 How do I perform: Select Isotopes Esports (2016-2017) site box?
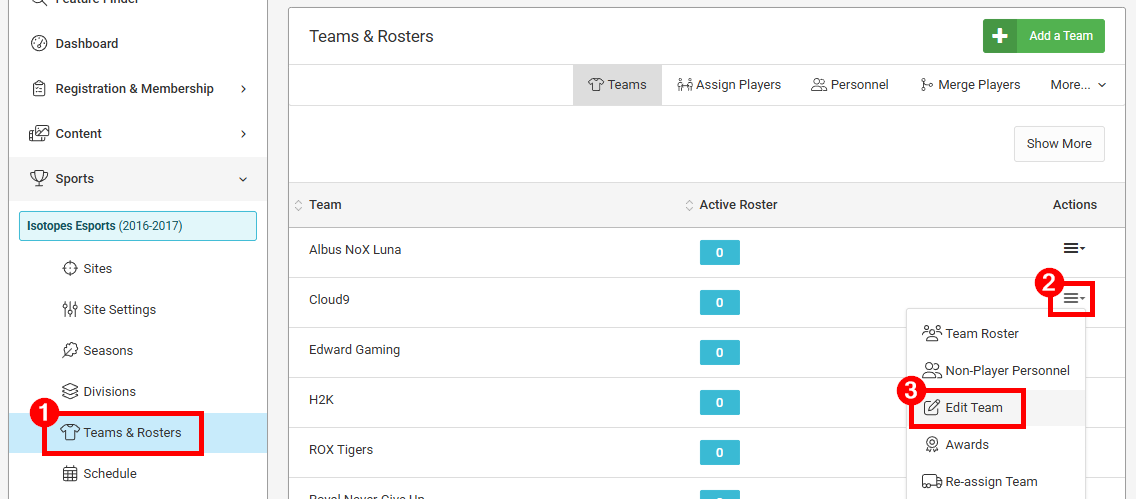(x=138, y=226)
